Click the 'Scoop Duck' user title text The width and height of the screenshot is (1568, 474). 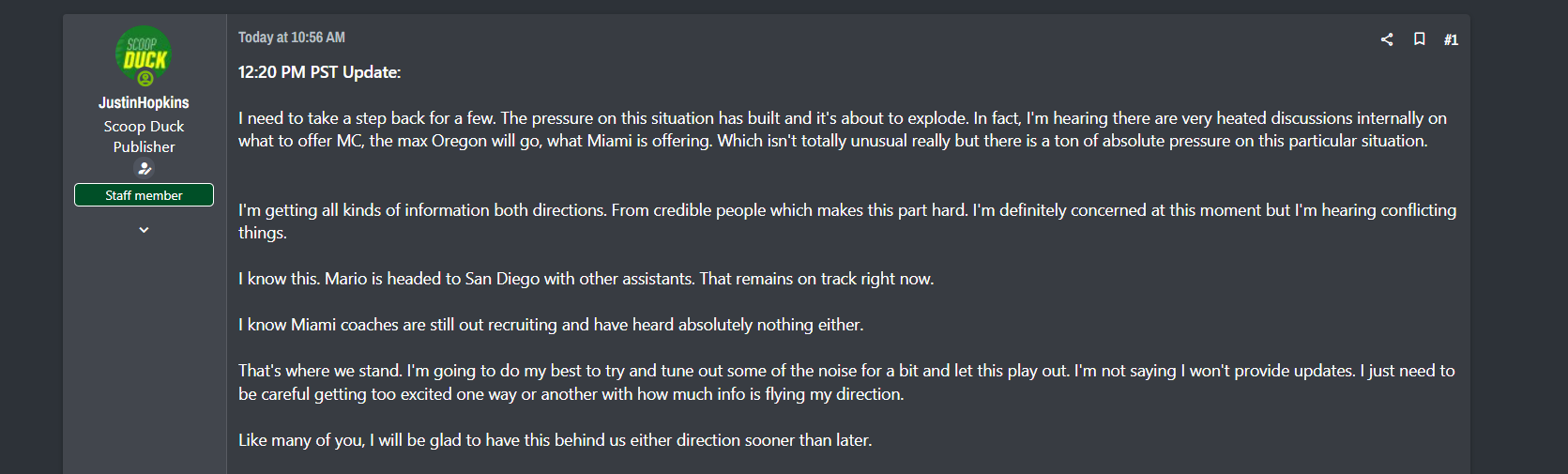pyautogui.click(x=144, y=126)
